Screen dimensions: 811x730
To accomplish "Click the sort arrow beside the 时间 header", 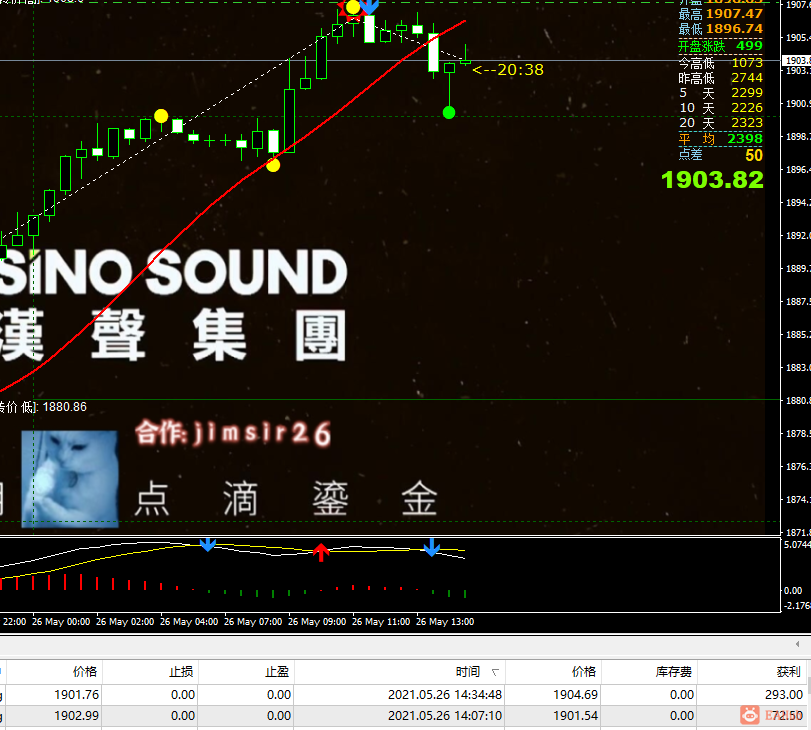I will tap(495, 672).
